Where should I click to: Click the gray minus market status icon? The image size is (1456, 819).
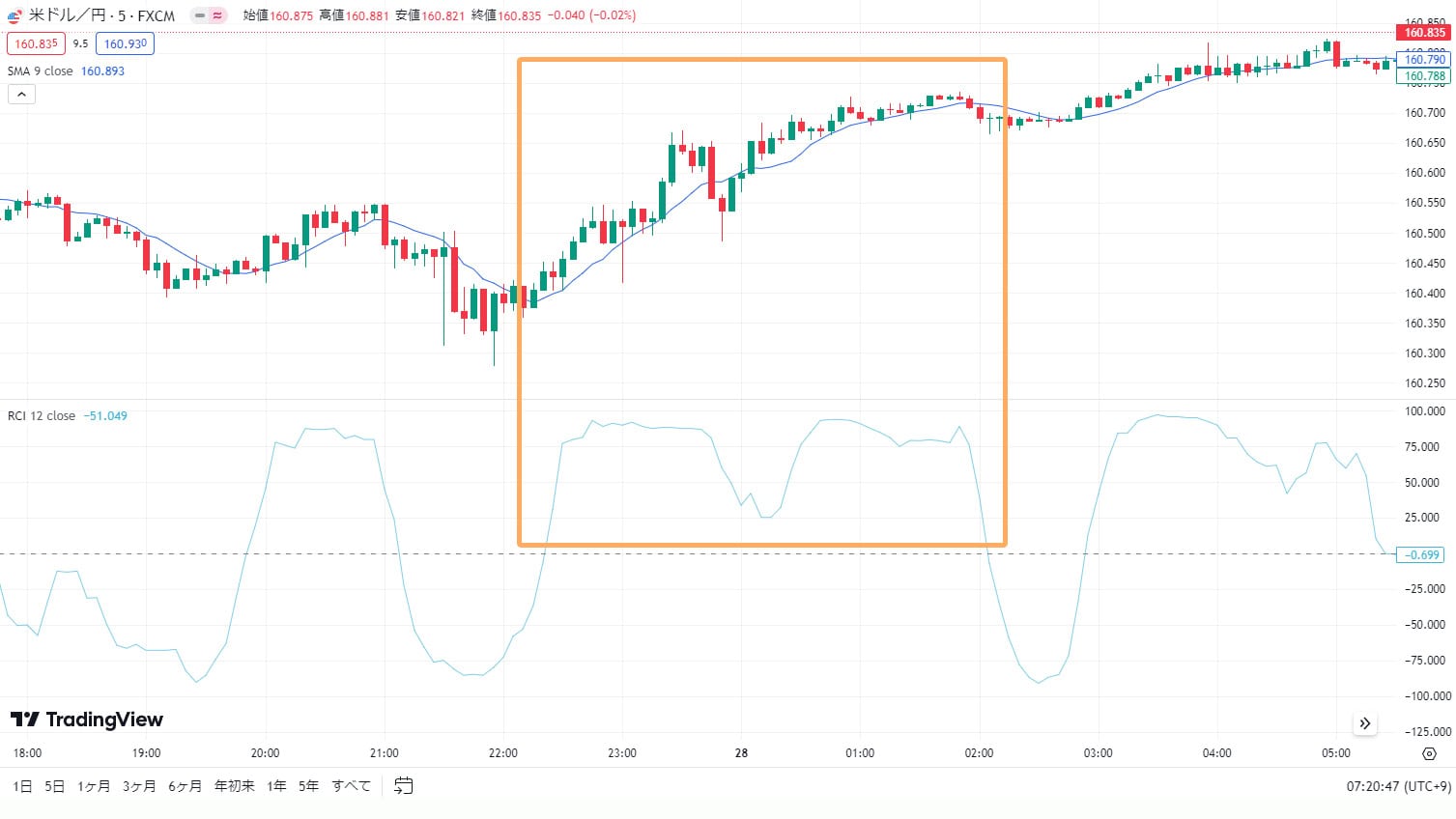(x=200, y=15)
